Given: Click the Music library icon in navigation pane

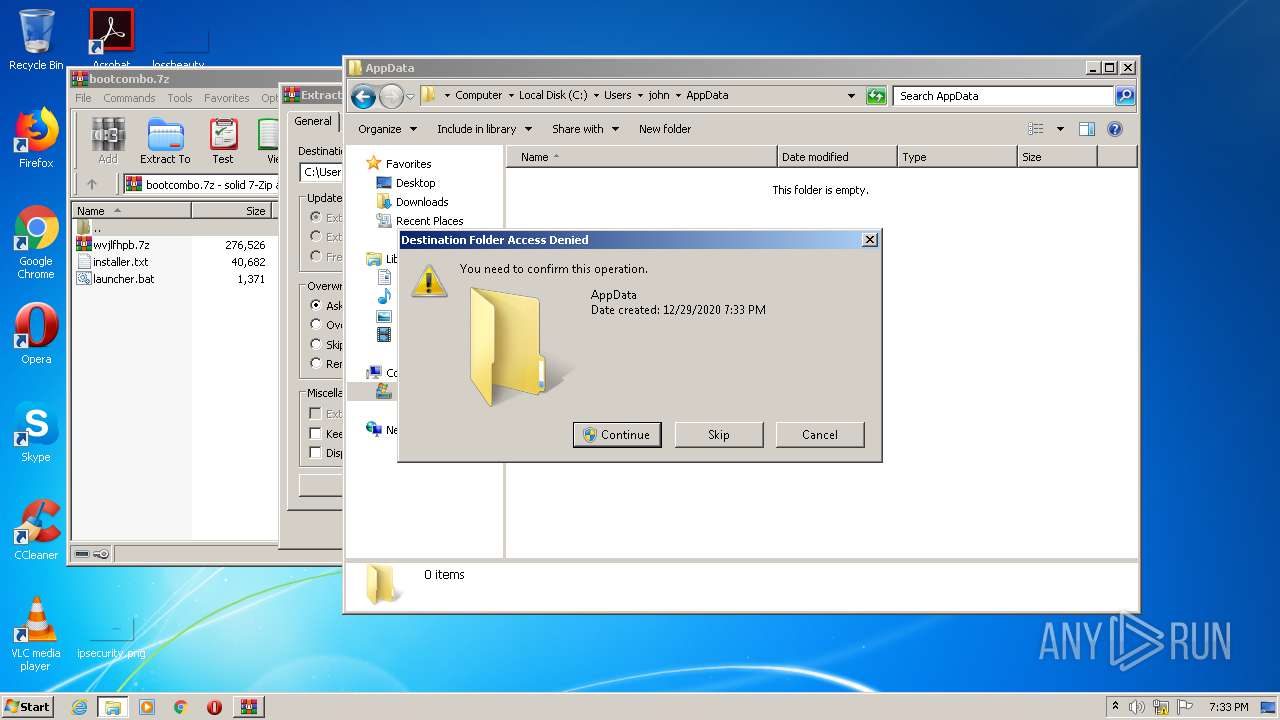Looking at the screenshot, I should [384, 297].
